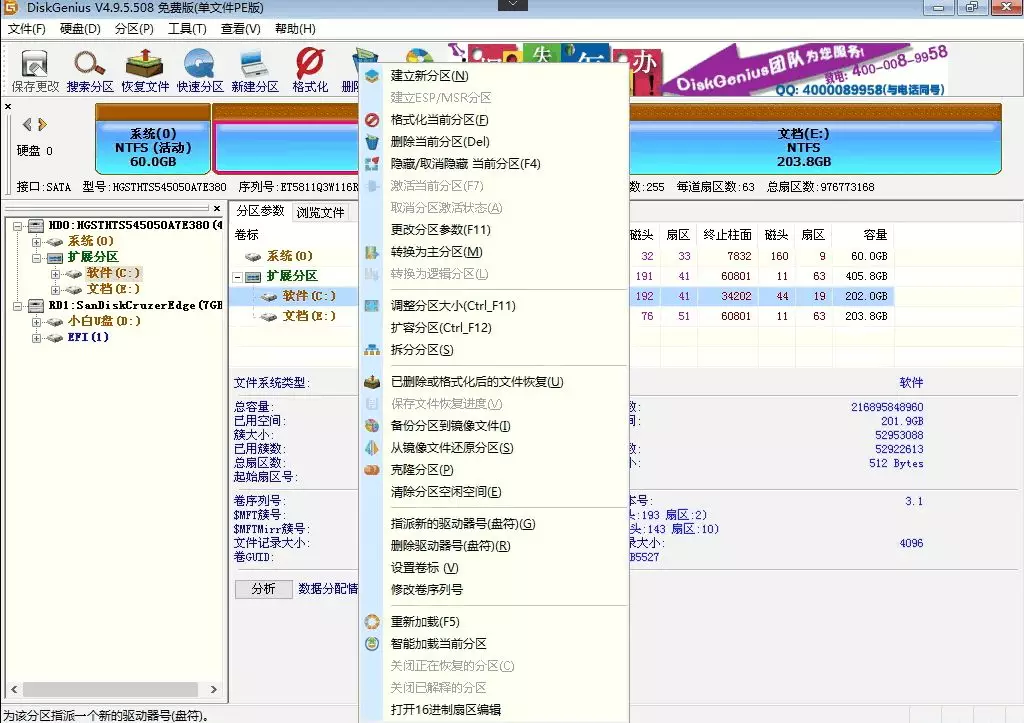Expand the EFI(1) partition tree node
The image size is (1024, 723).
37,338
